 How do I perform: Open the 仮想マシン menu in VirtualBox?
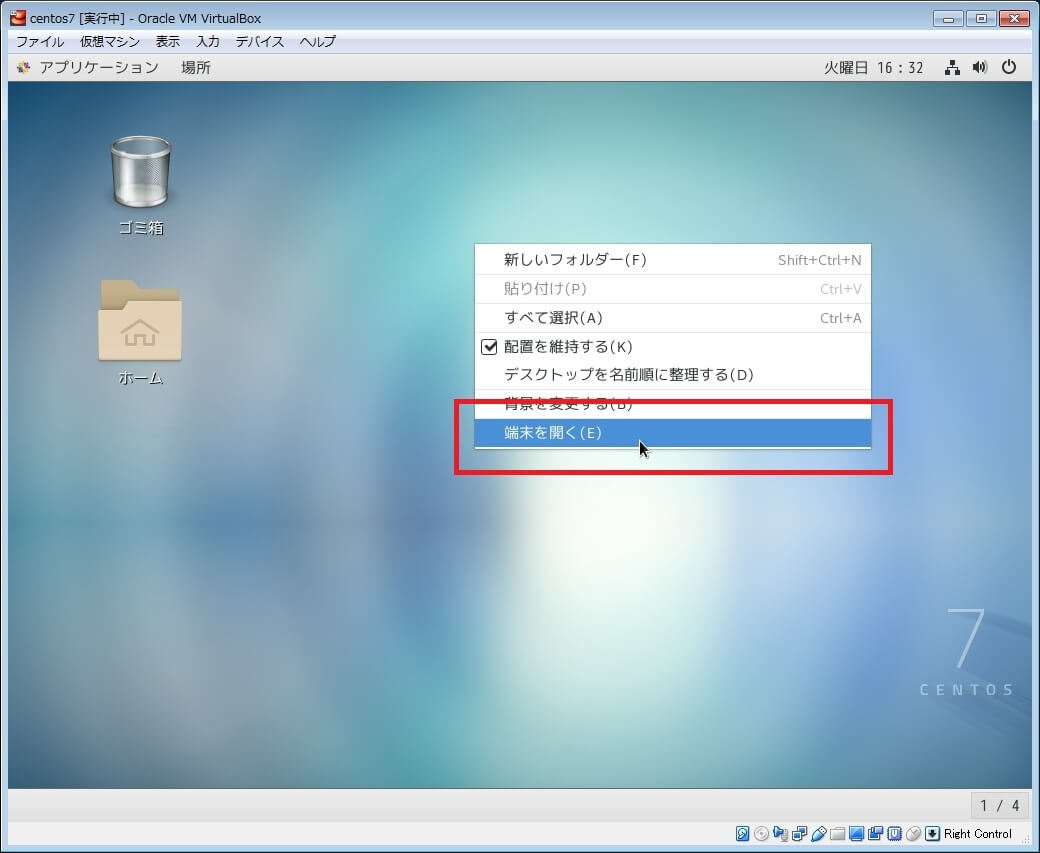(110, 42)
